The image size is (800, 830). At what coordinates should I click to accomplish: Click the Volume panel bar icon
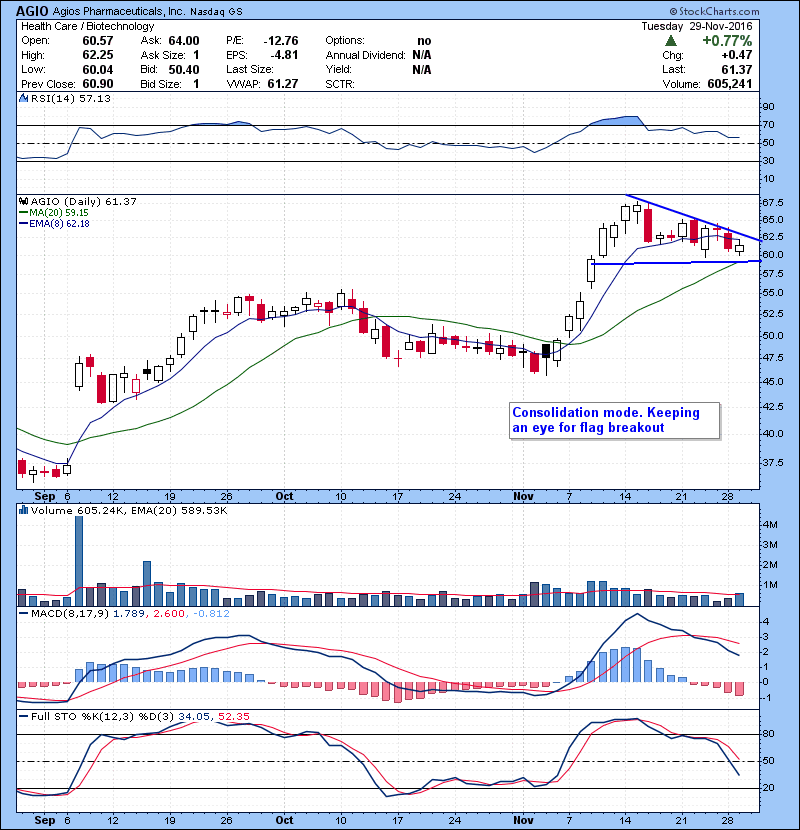(x=23, y=510)
